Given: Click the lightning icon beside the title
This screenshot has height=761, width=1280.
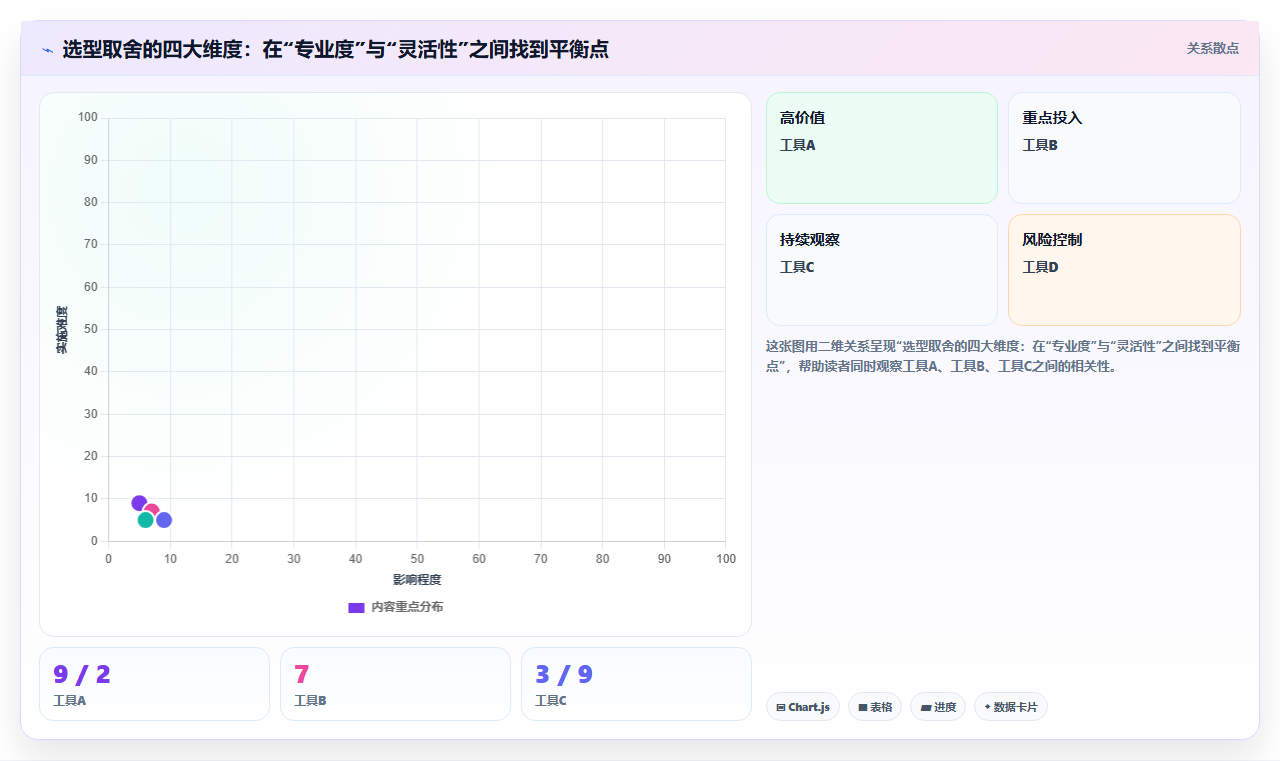Looking at the screenshot, I should (x=48, y=50).
